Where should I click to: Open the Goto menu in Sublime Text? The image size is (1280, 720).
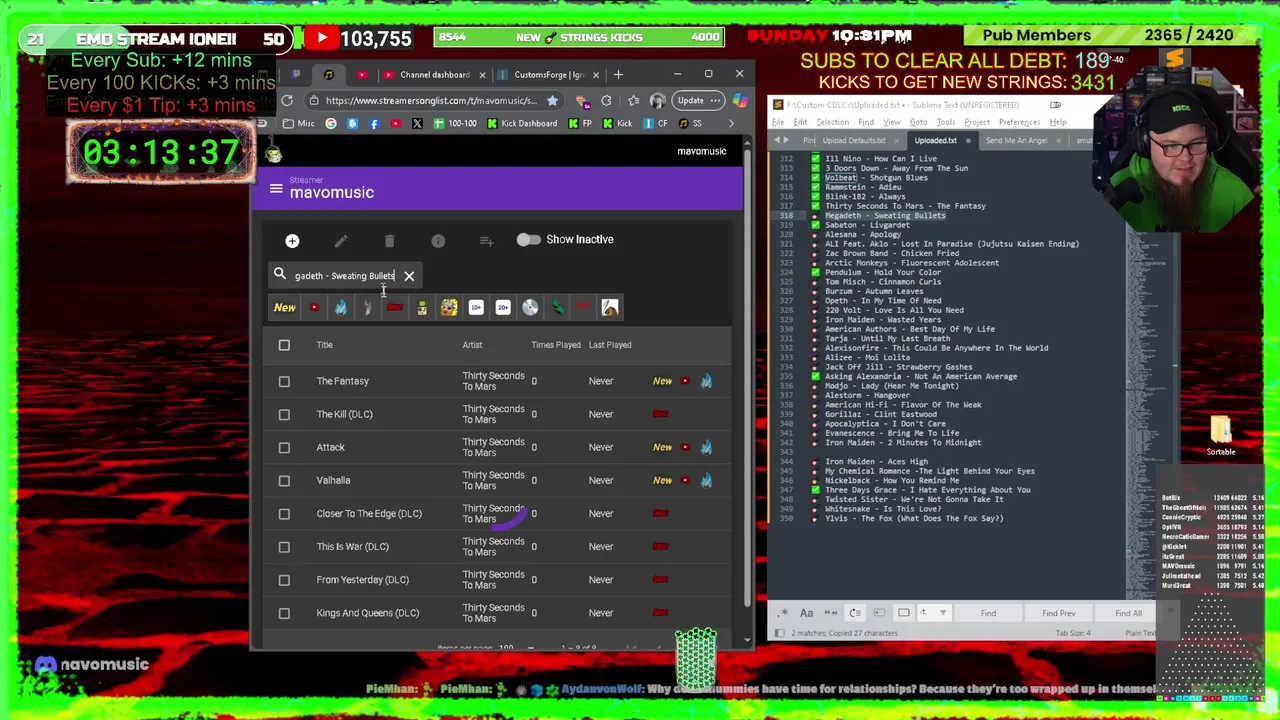pyautogui.click(x=918, y=122)
